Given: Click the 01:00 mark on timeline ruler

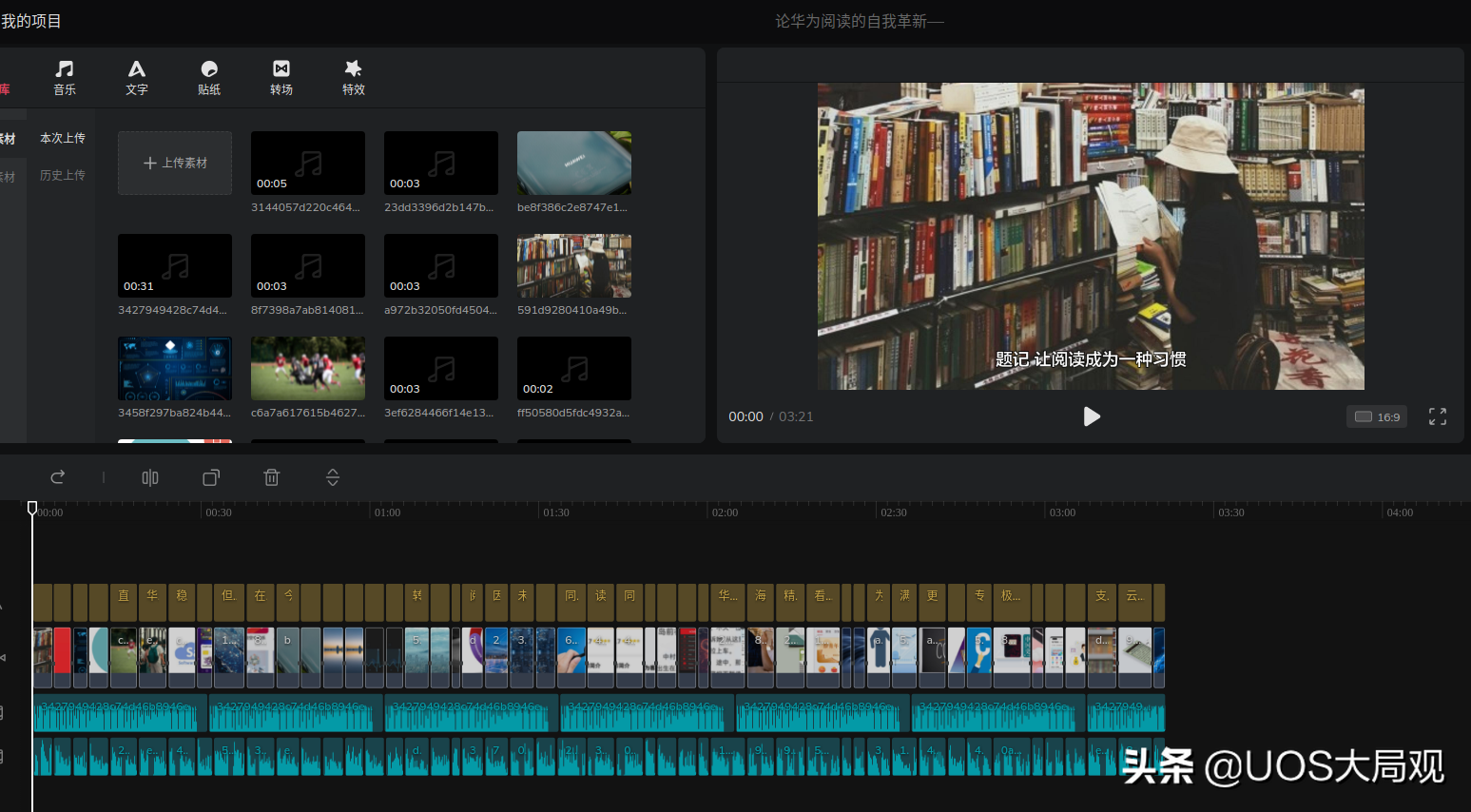Looking at the screenshot, I should pyautogui.click(x=387, y=512).
